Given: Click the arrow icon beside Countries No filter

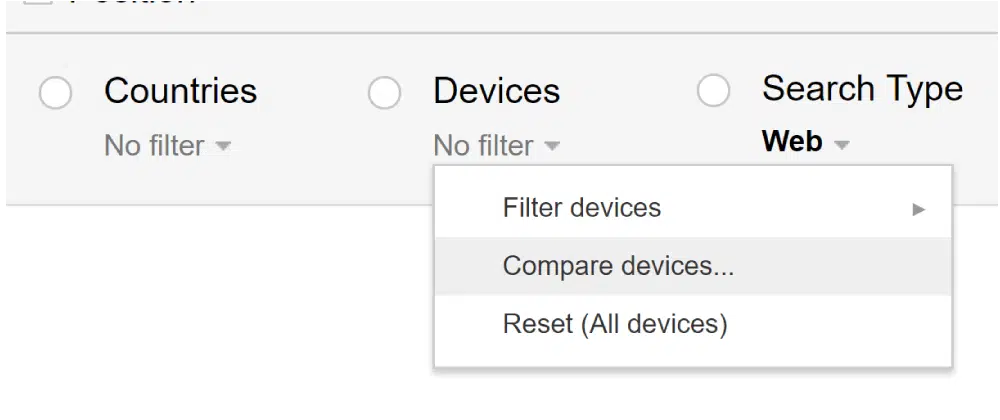Looking at the screenshot, I should (223, 147).
